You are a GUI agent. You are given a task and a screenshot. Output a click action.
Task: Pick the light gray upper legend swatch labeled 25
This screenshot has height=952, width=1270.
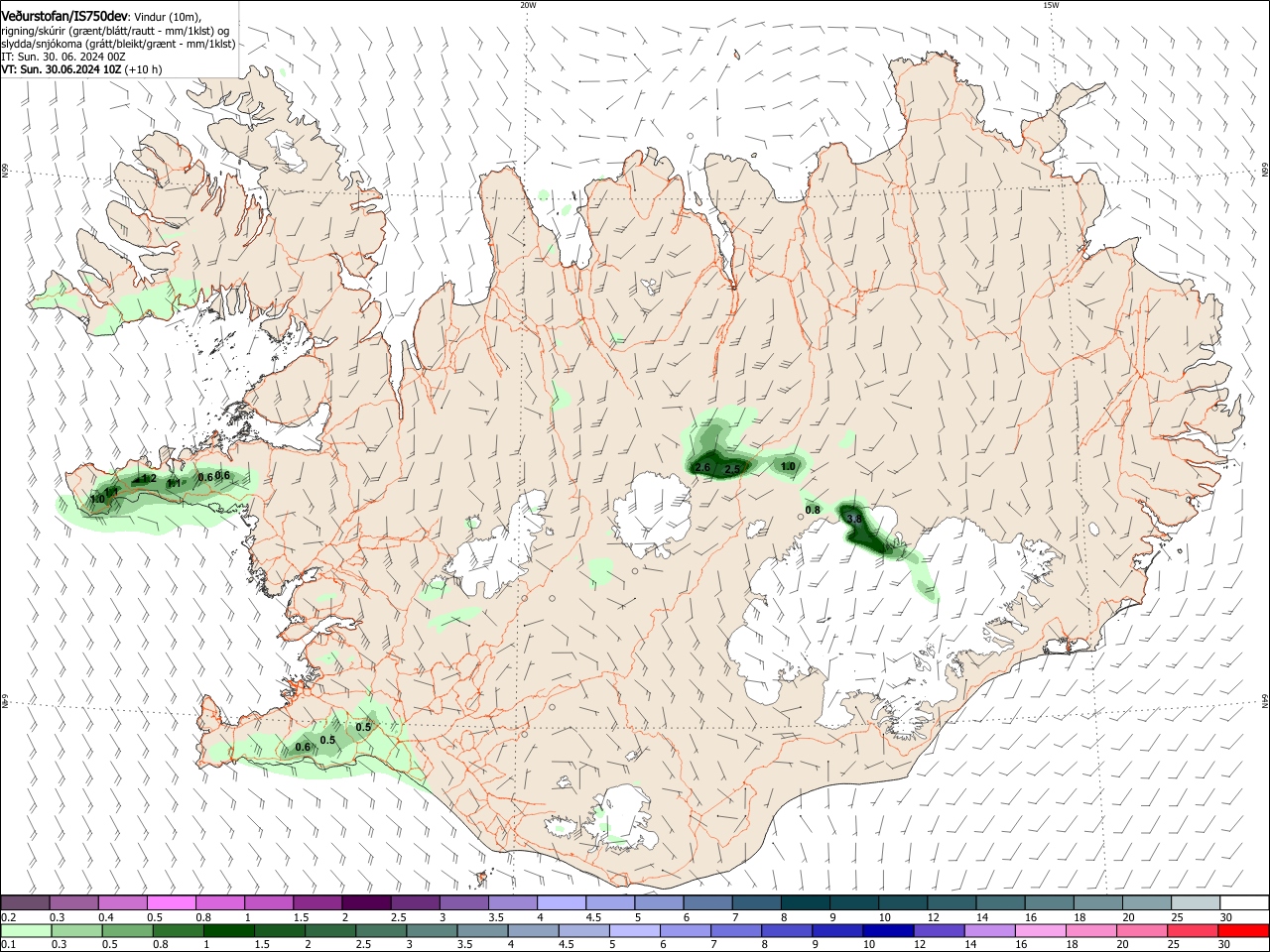(x=1195, y=902)
